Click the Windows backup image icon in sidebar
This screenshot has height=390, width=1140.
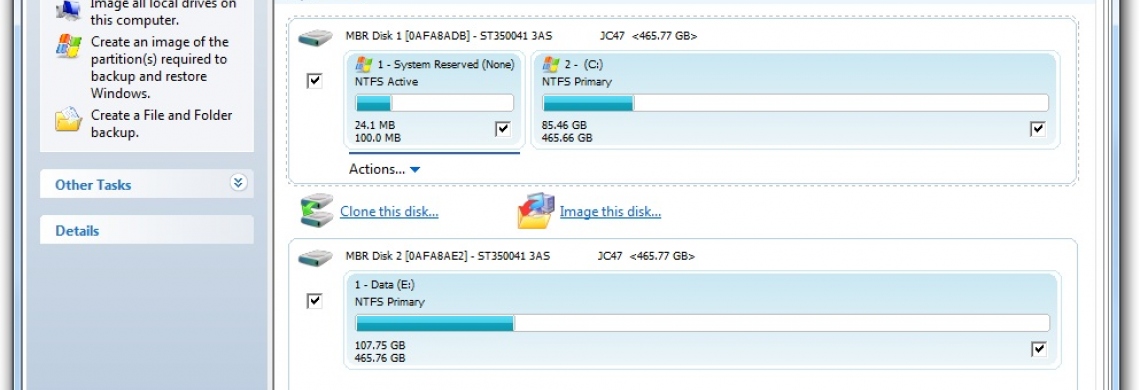pos(69,47)
